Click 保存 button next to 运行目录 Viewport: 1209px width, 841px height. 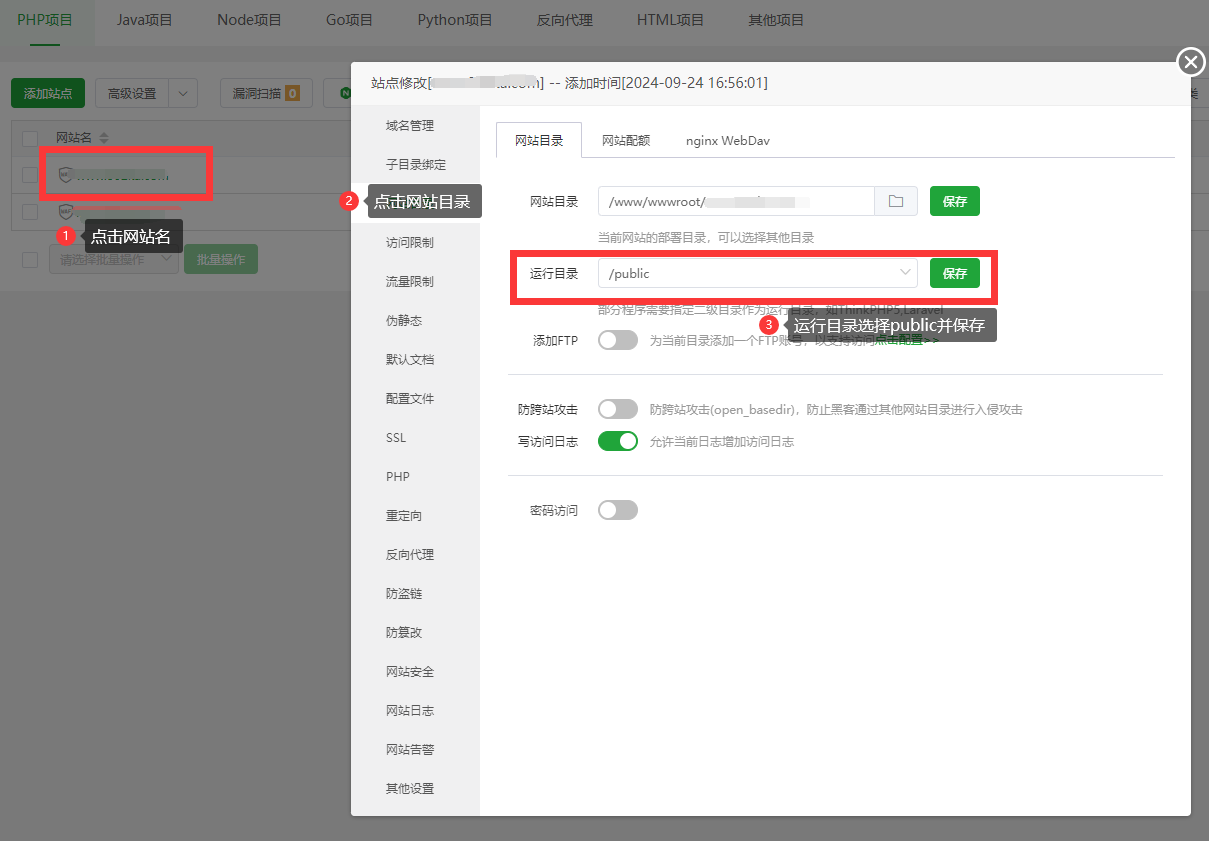[954, 273]
